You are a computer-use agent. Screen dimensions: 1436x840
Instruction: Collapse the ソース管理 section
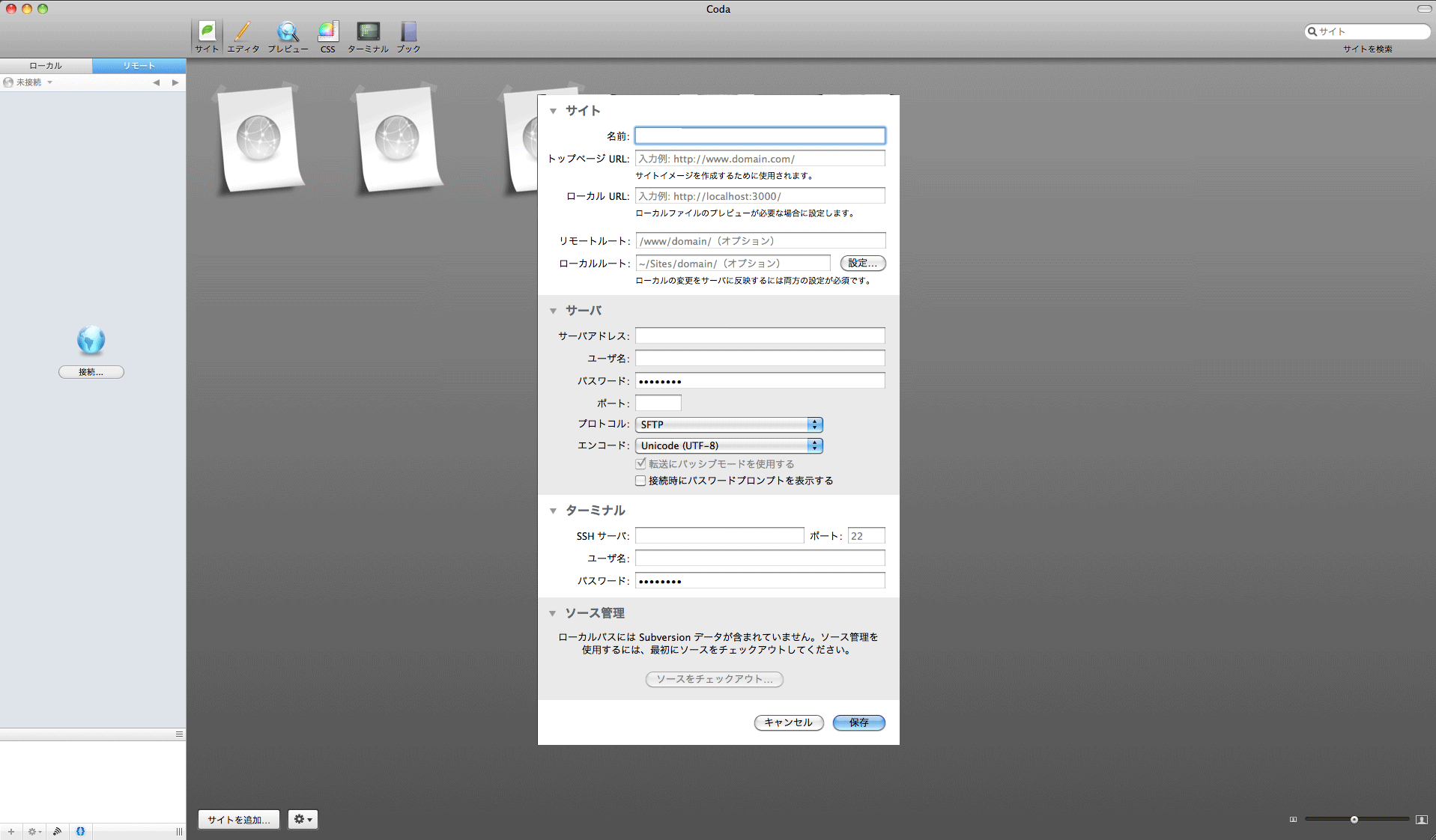pos(553,613)
